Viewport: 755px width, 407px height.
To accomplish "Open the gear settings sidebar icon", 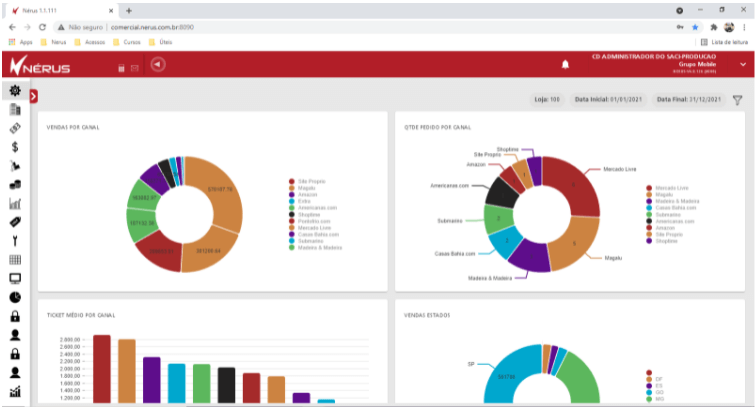I will 15,91.
